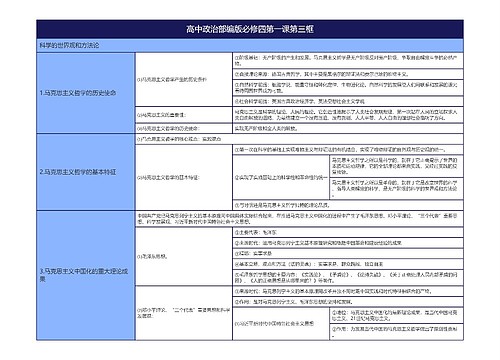
Task: Select the intro cell starting 中国共产党
Action: click(x=299, y=219)
